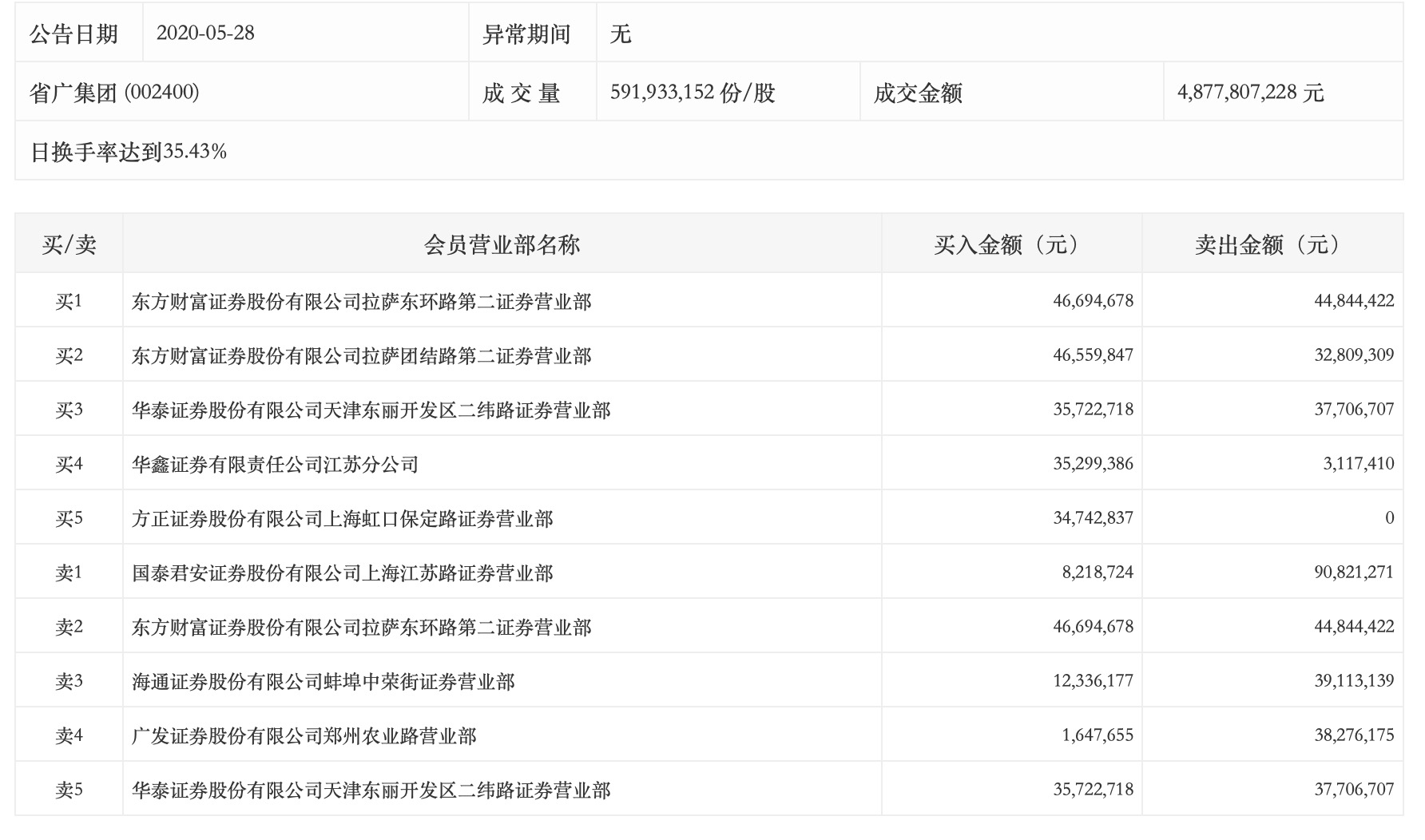Open 海通证券 蚌埠中荣街 branch entry

tap(323, 681)
